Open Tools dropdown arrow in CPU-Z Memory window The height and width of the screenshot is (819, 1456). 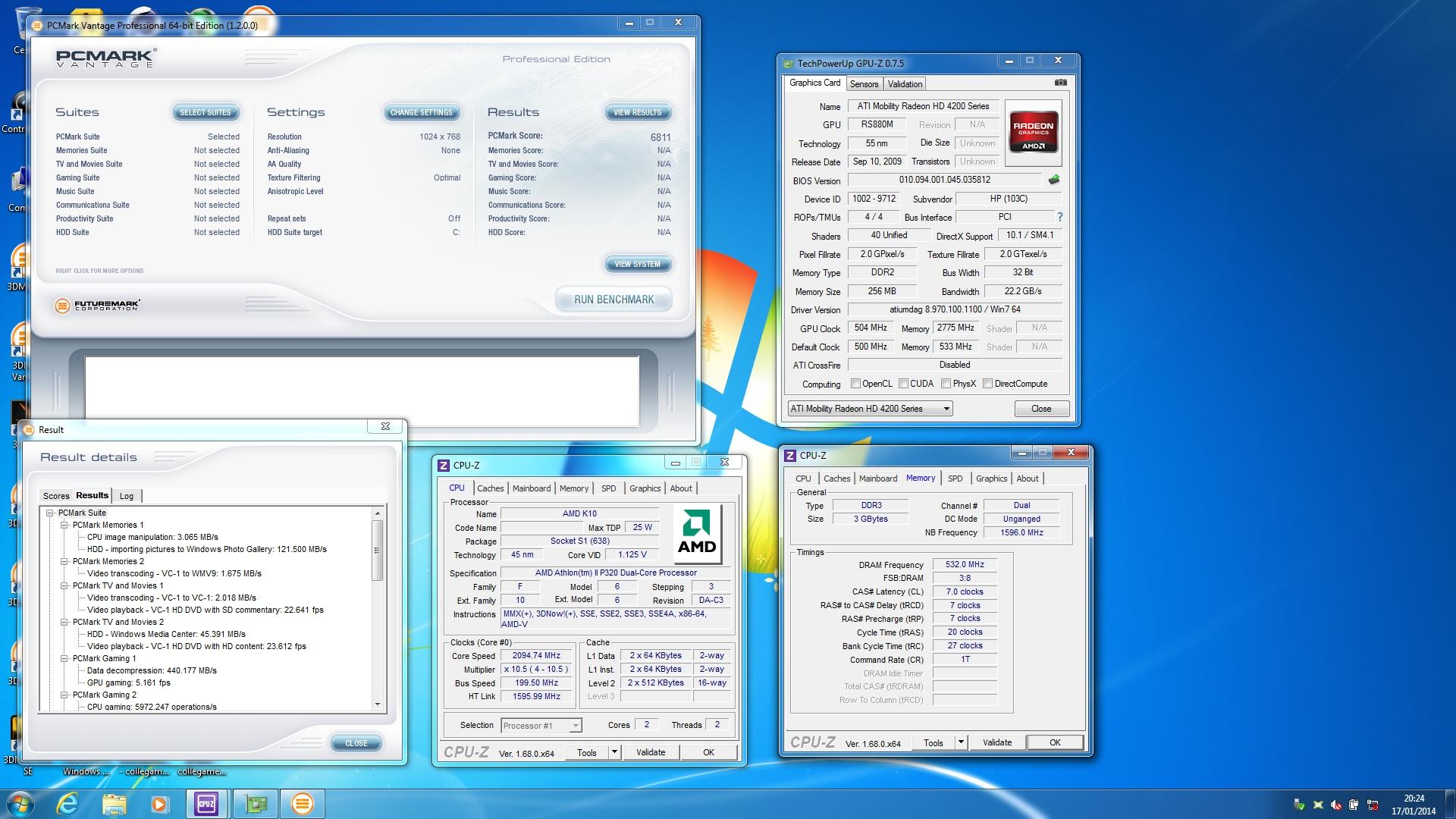(x=961, y=743)
